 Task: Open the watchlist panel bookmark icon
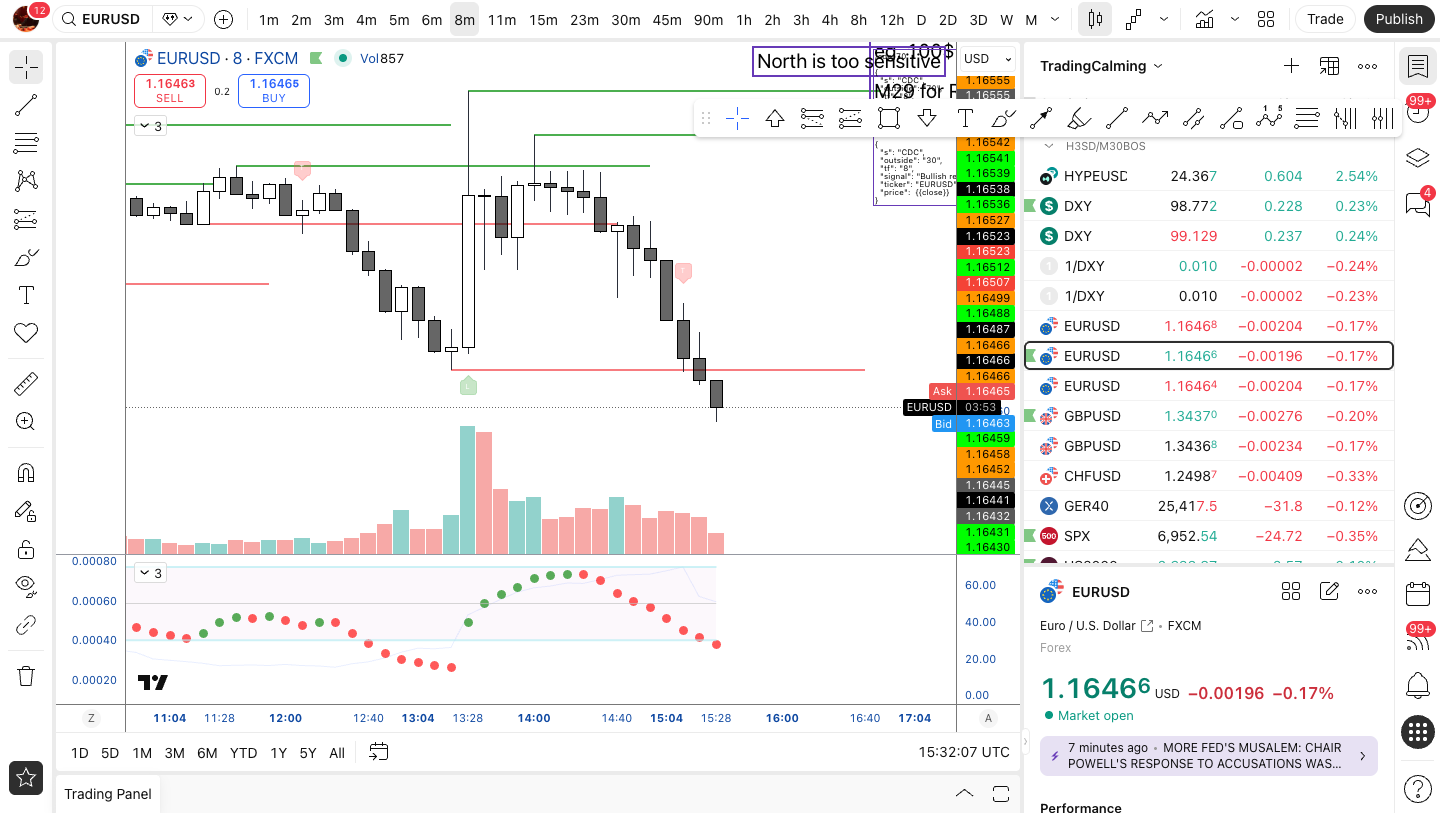1417,66
